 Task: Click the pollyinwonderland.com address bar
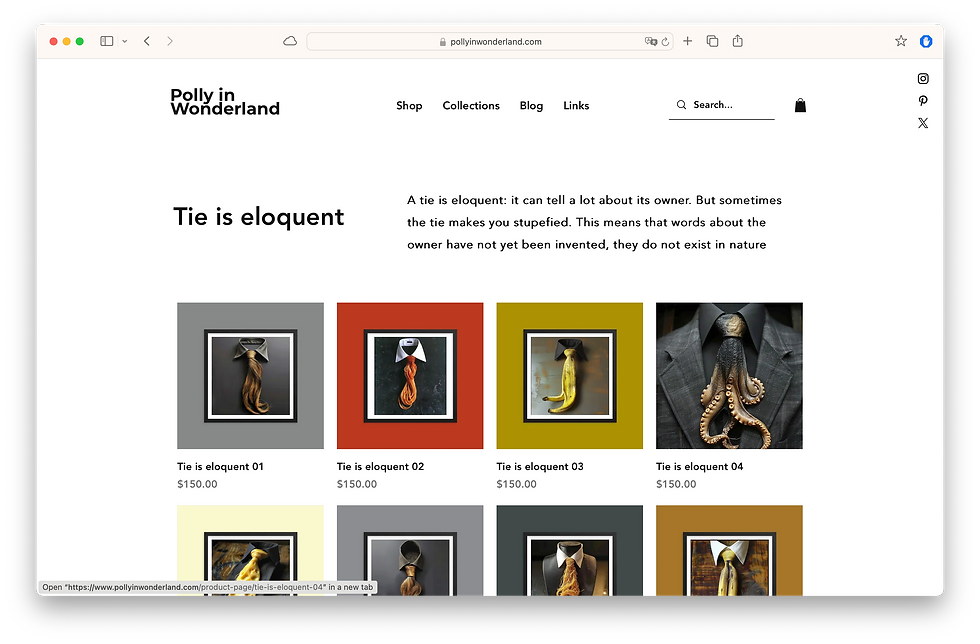click(x=490, y=42)
